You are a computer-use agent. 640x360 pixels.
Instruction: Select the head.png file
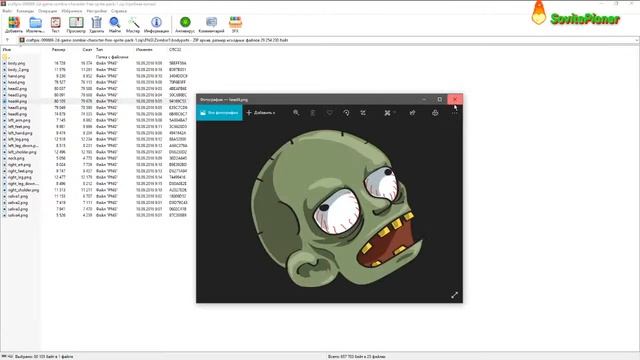point(16,82)
